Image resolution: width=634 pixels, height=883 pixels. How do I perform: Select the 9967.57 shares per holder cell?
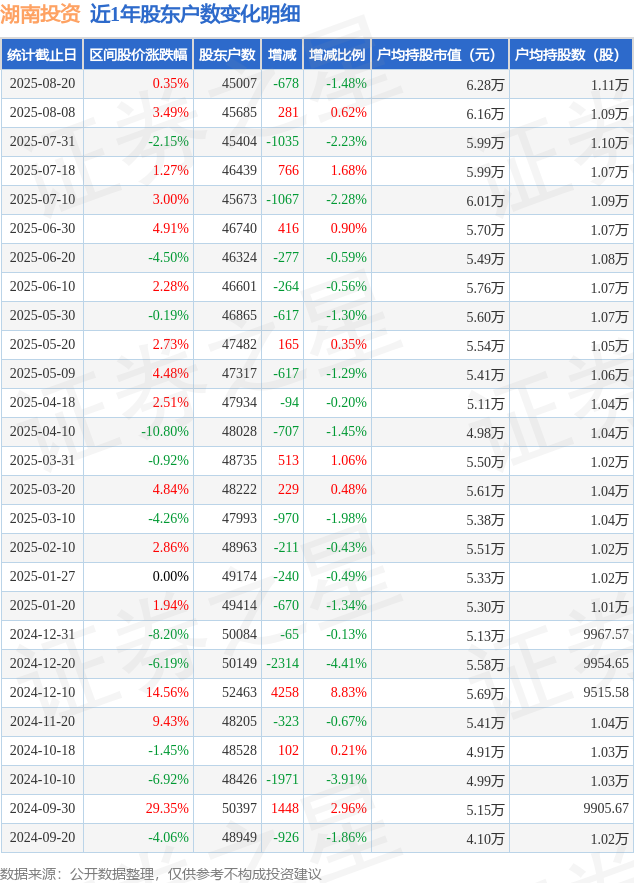click(x=606, y=634)
